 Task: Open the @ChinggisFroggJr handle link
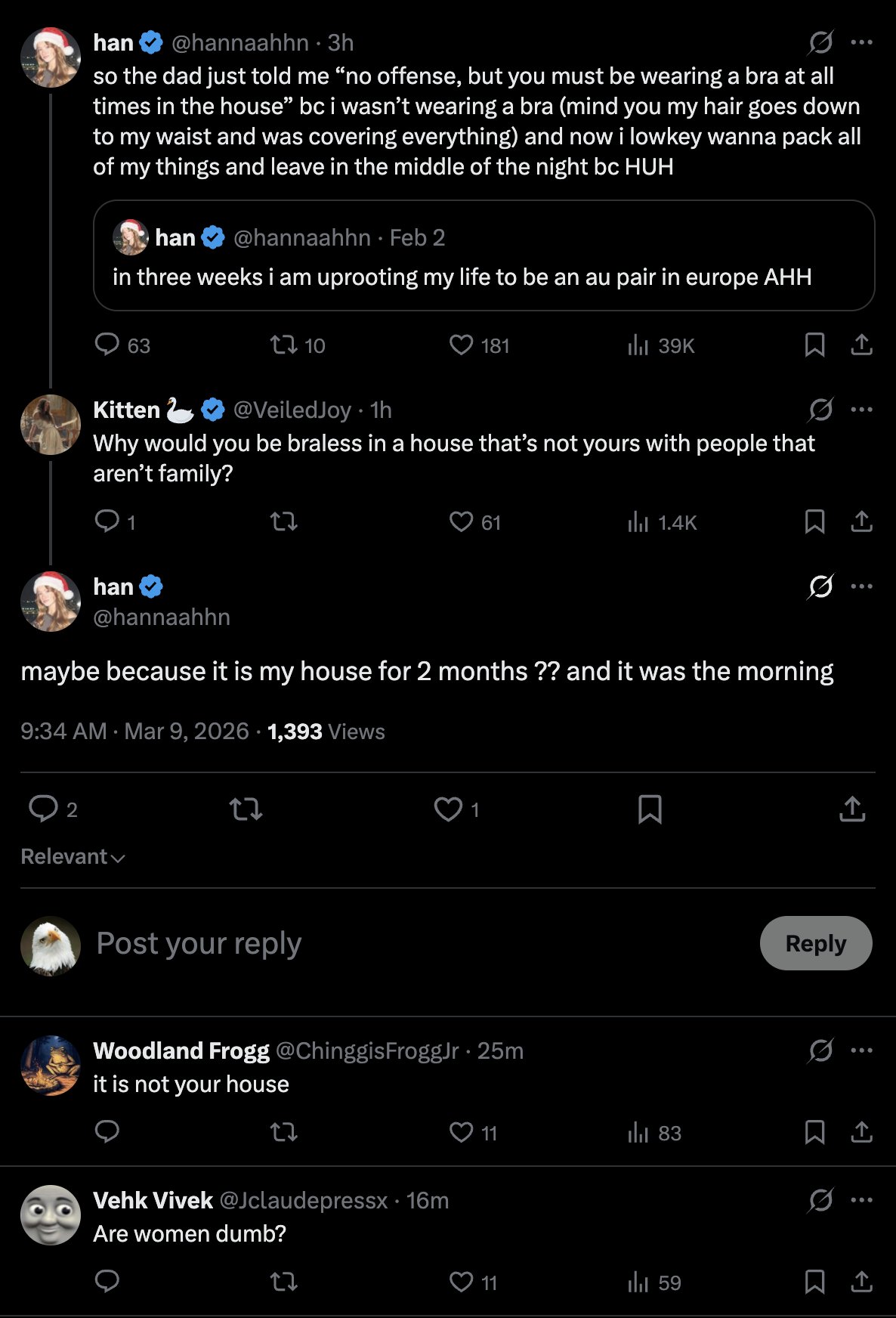[367, 1050]
